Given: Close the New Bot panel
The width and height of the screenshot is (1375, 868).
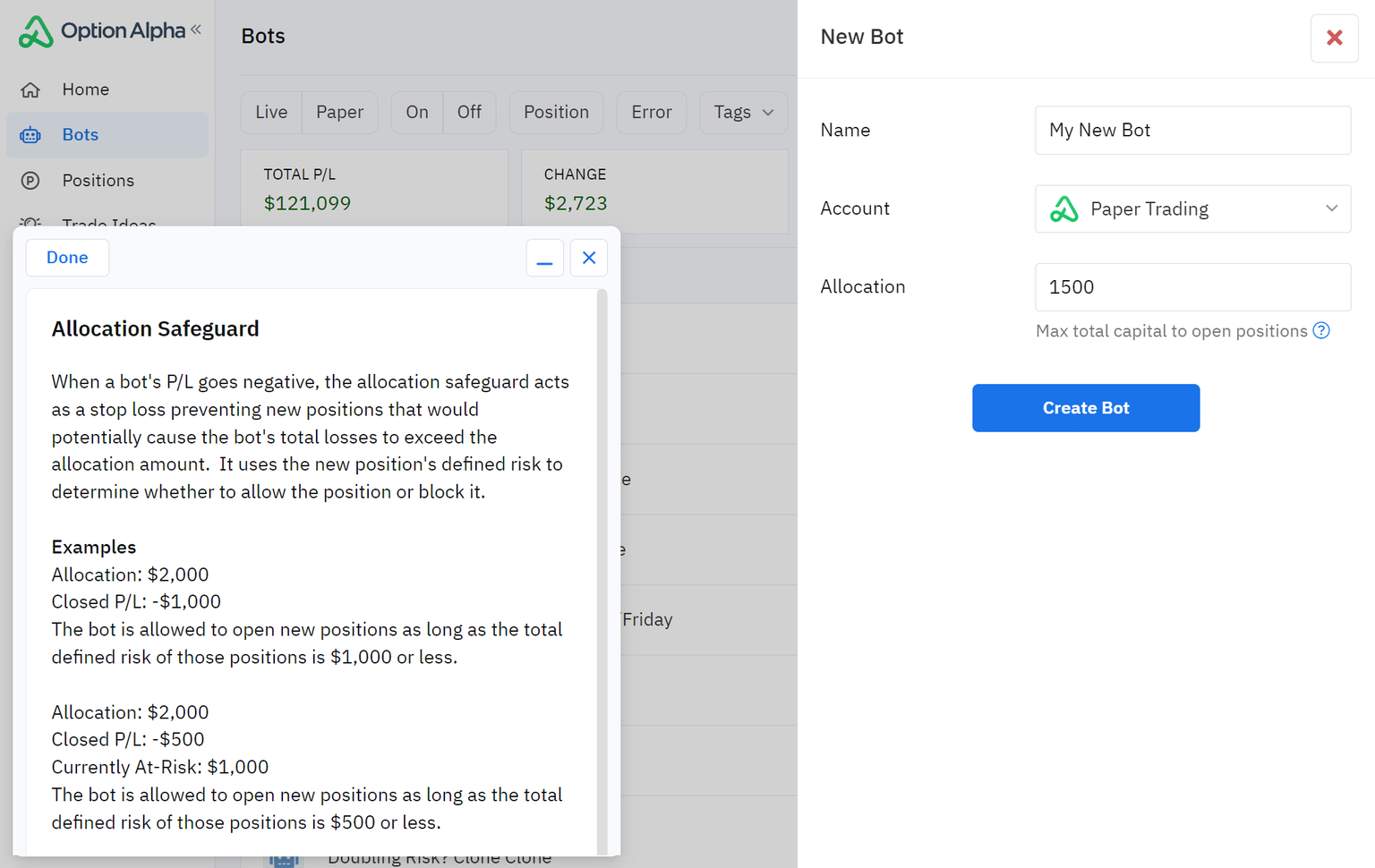Looking at the screenshot, I should click(x=1334, y=38).
